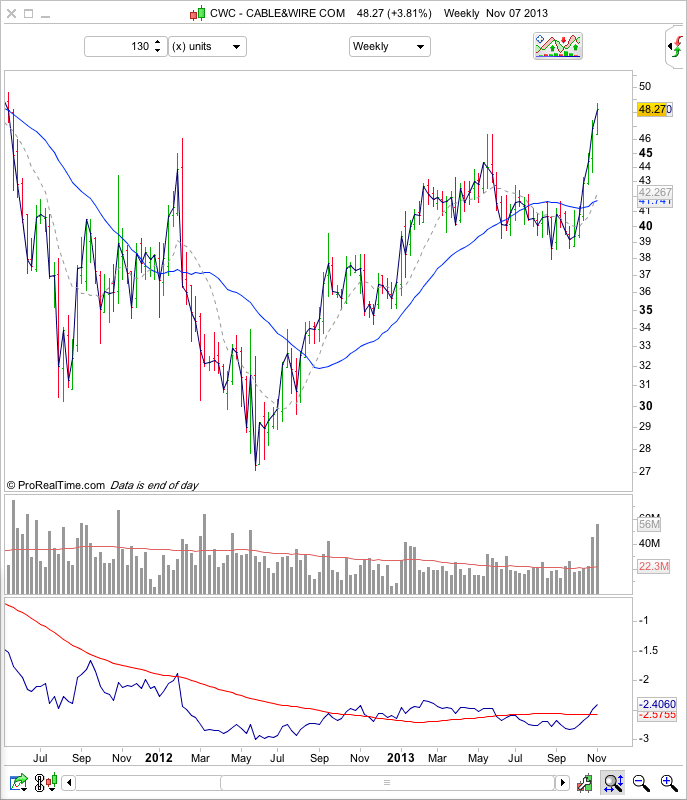Viewport: 687px width, 800px height.
Task: Click the 2012 year label on time axis
Action: [x=159, y=758]
